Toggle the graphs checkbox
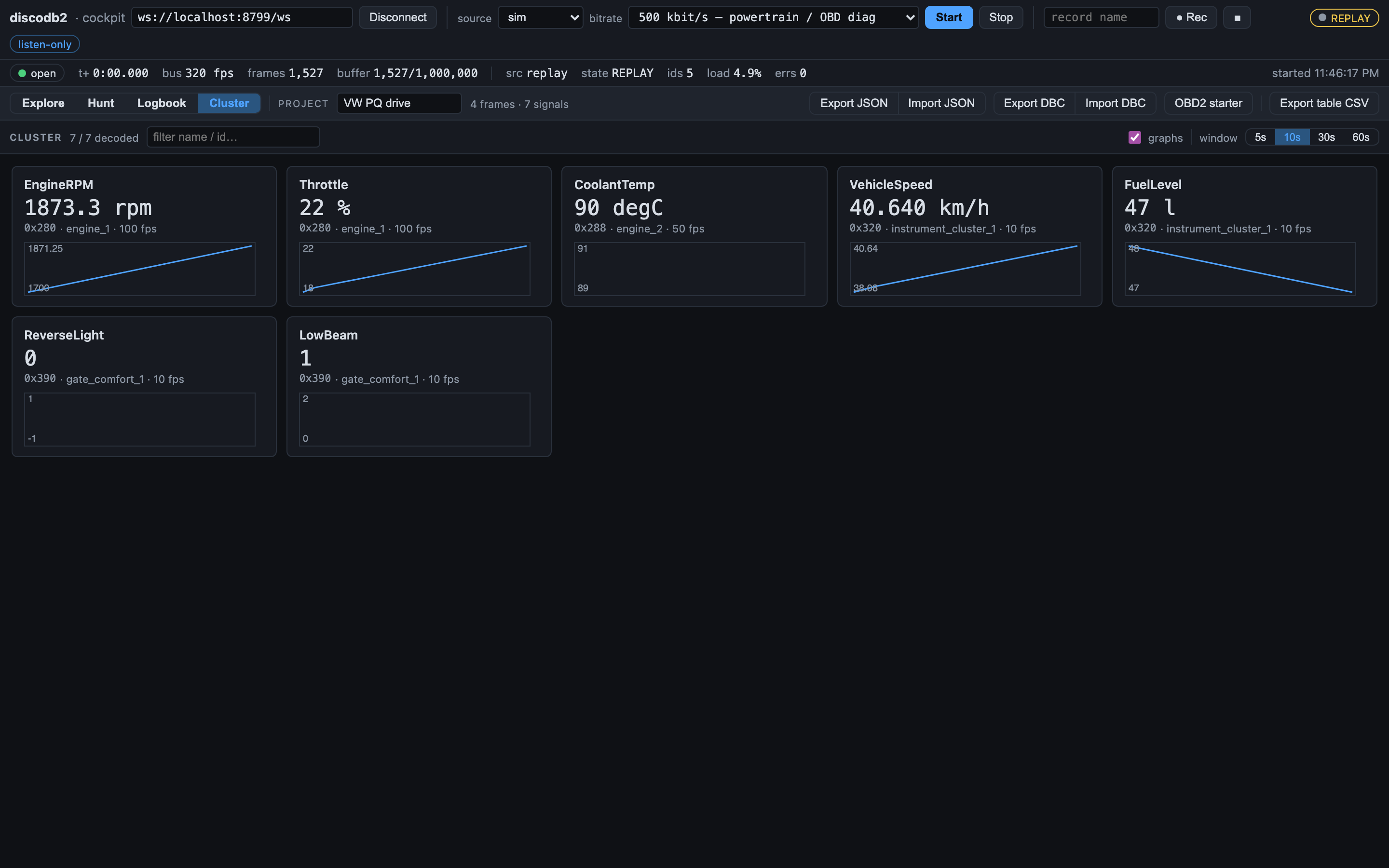The image size is (1389, 868). pos(1134,137)
